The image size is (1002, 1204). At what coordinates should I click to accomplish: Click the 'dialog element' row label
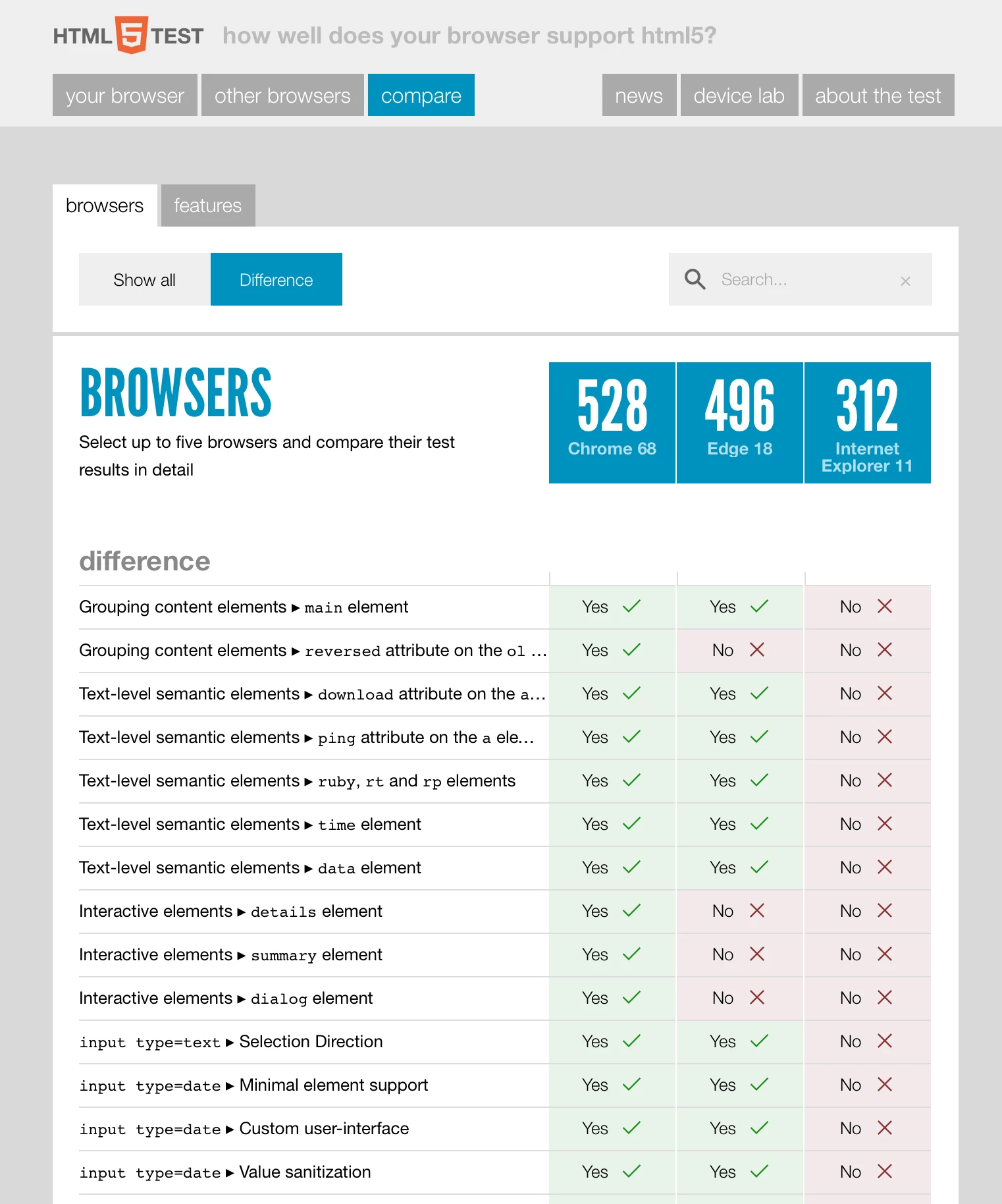226,998
